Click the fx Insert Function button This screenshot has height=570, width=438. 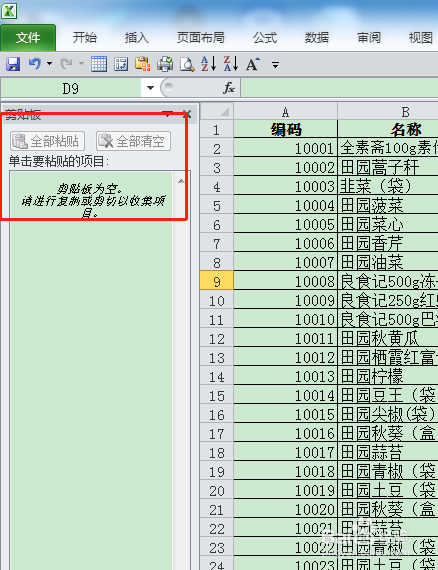(229, 88)
